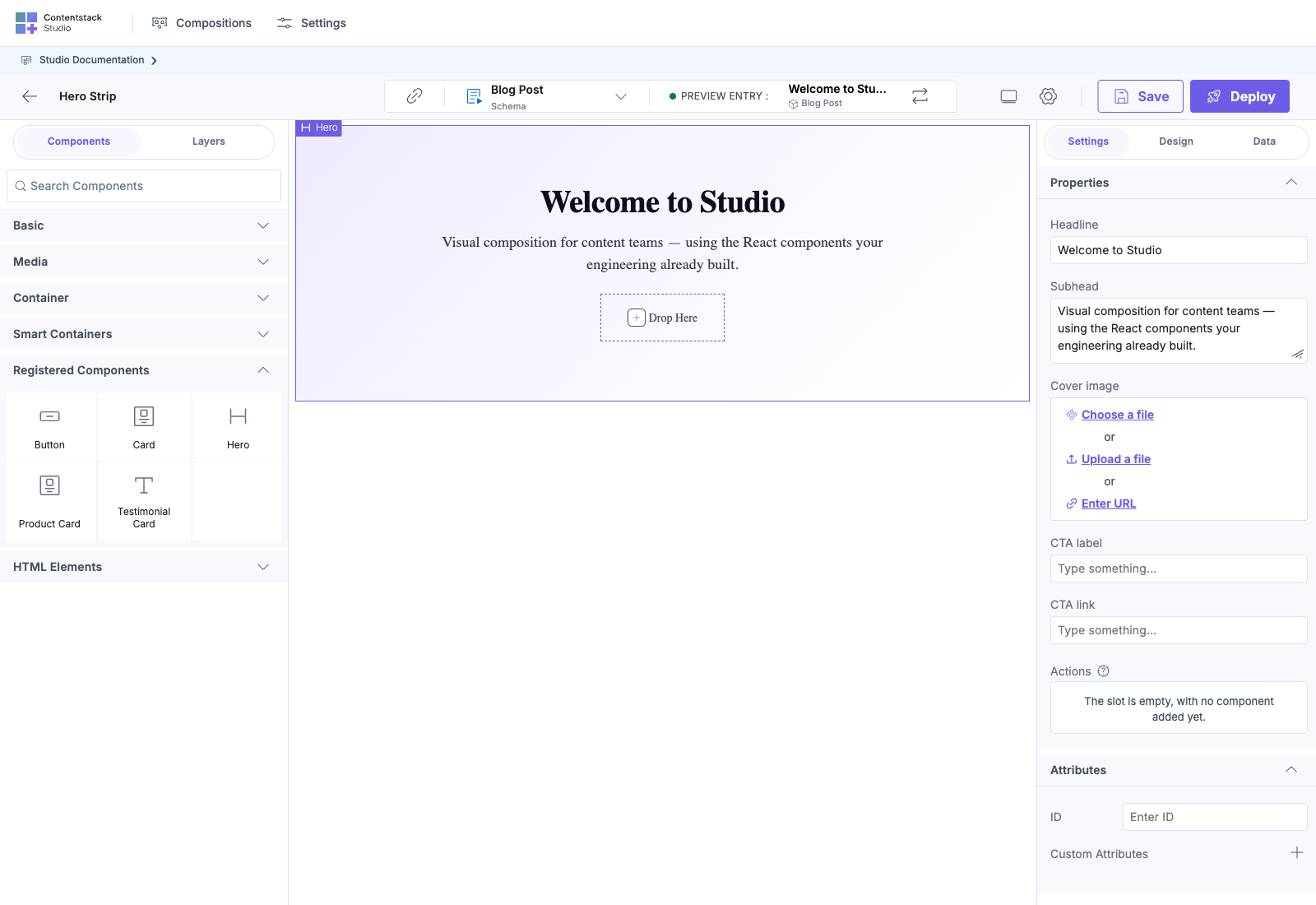Click the Enter ID input field
The width and height of the screenshot is (1316, 905).
1215,818
